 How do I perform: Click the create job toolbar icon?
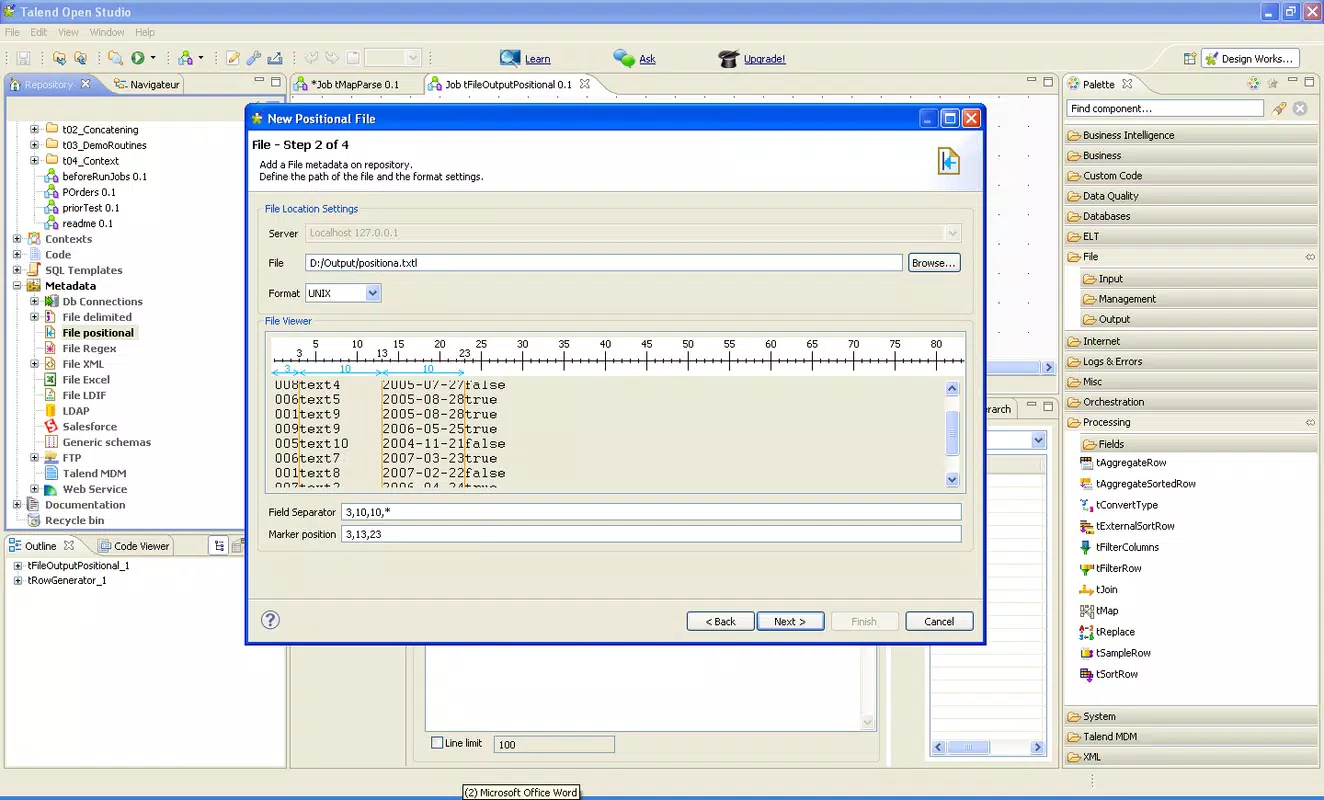186,58
